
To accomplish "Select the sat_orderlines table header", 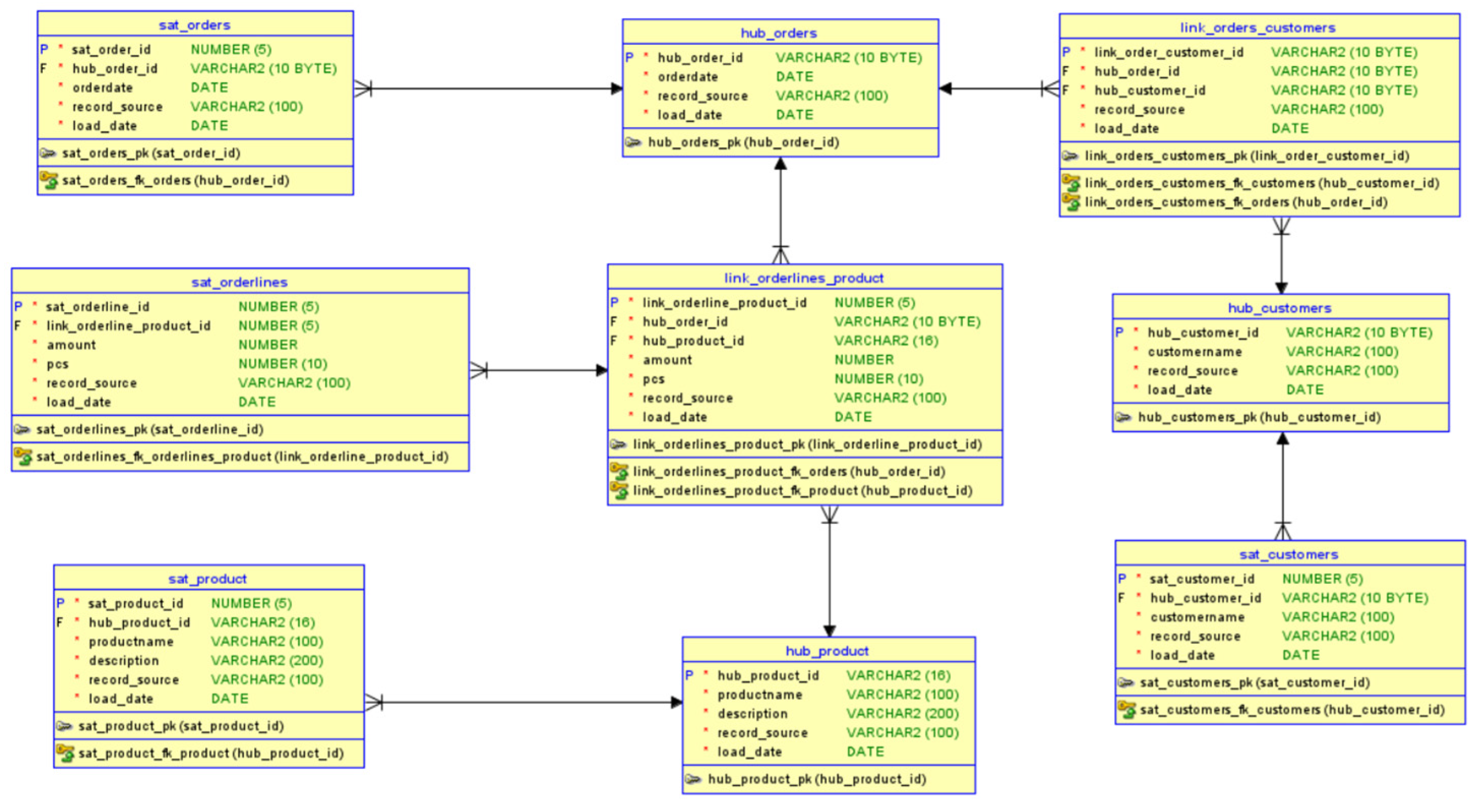I will point(239,282).
